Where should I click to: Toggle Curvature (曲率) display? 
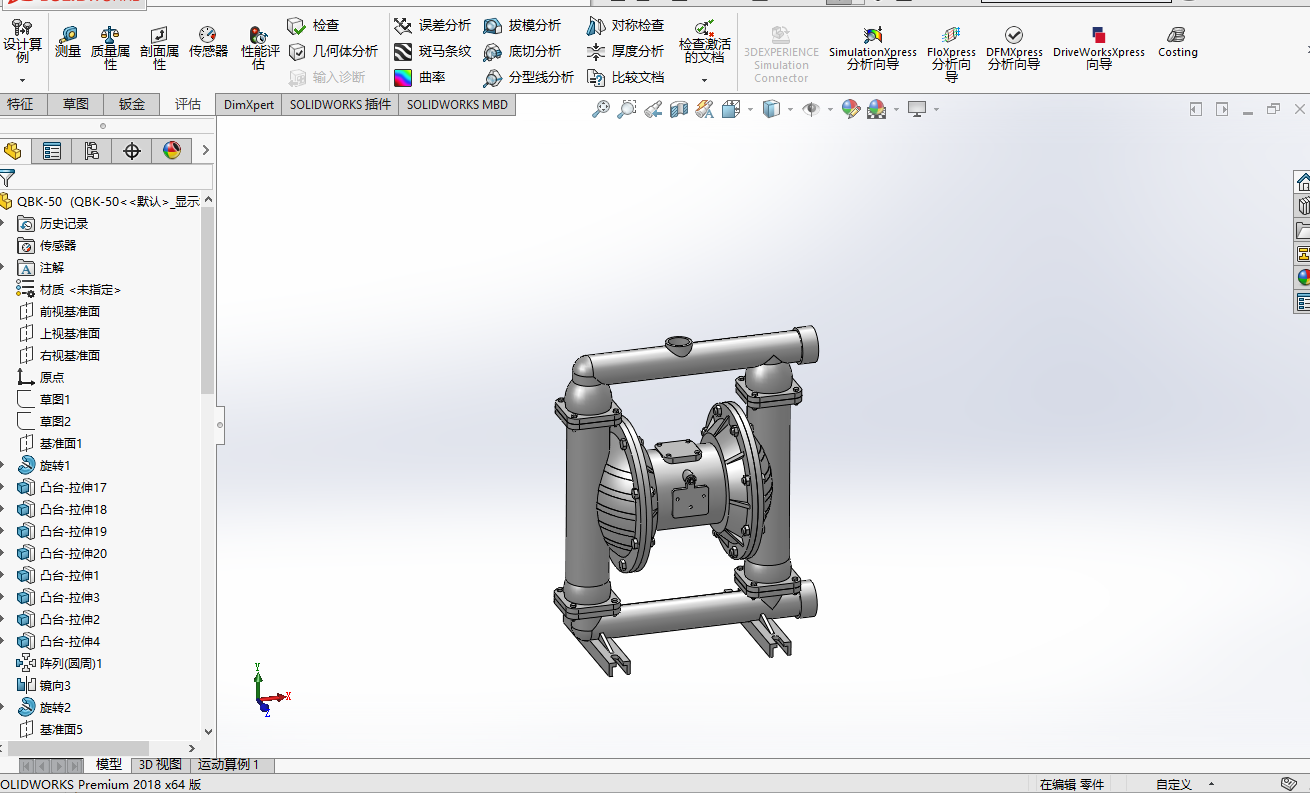click(420, 77)
